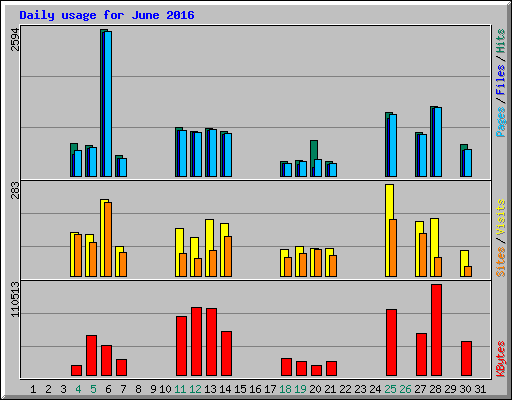Image resolution: width=512 pixels, height=400 pixels.
Task: Click the day 25 cyan pages bar
Action: click(x=393, y=146)
